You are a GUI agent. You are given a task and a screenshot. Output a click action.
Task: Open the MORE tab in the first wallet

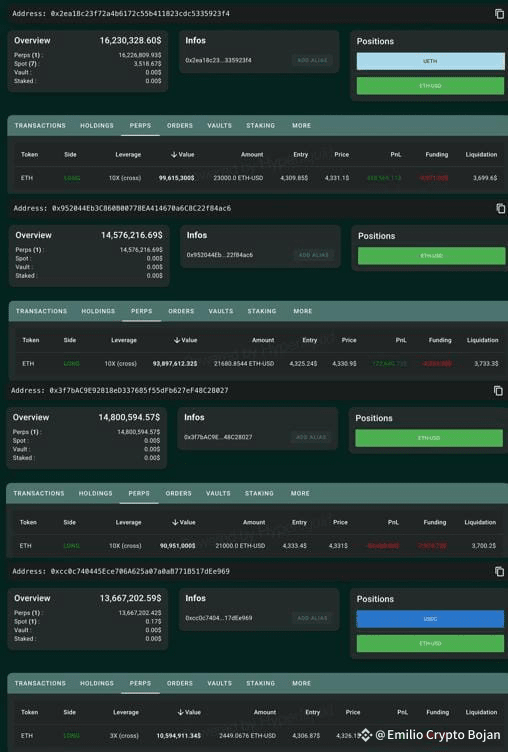301,126
